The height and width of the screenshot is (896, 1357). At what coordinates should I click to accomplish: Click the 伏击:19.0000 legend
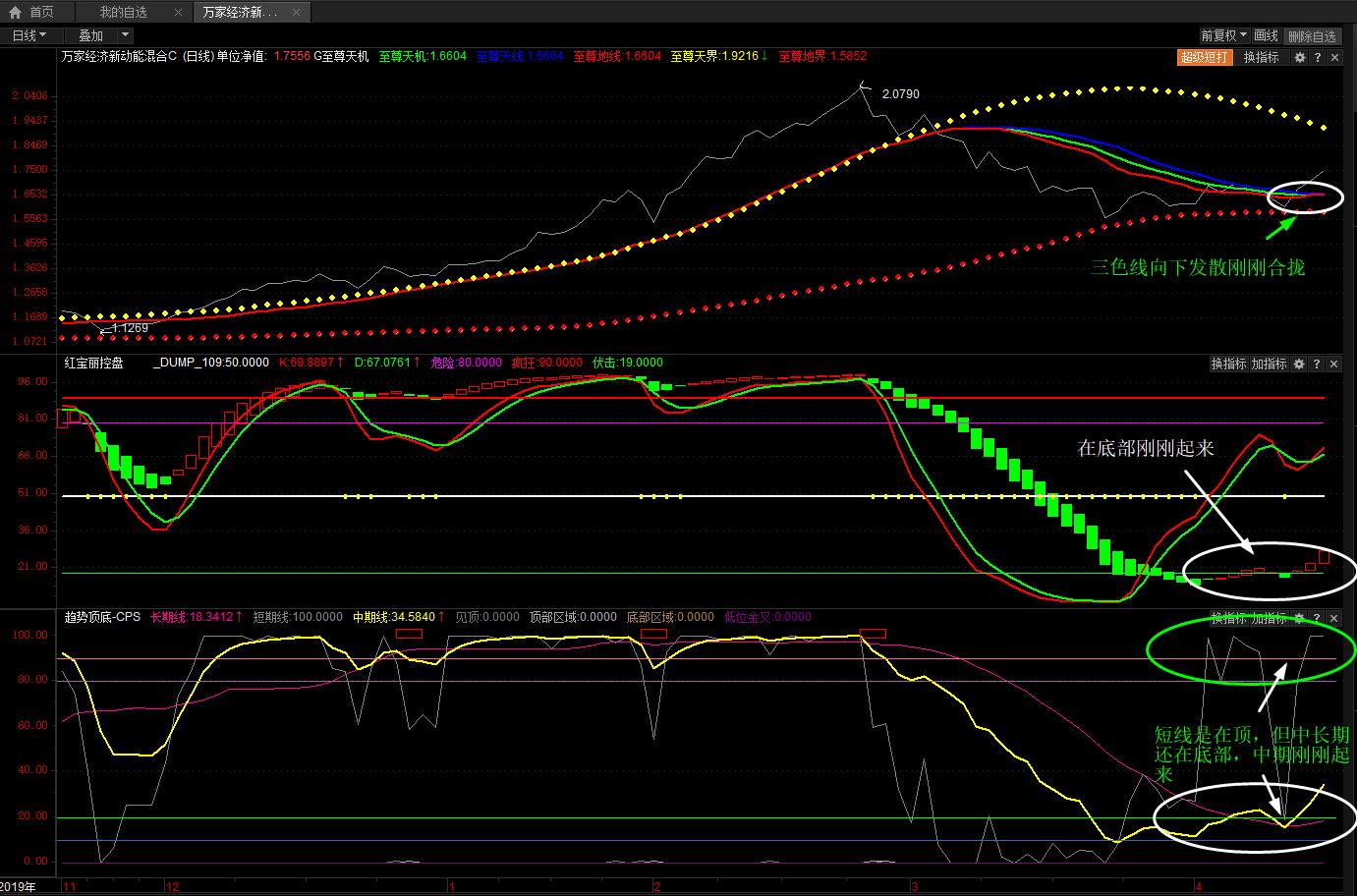(x=627, y=363)
